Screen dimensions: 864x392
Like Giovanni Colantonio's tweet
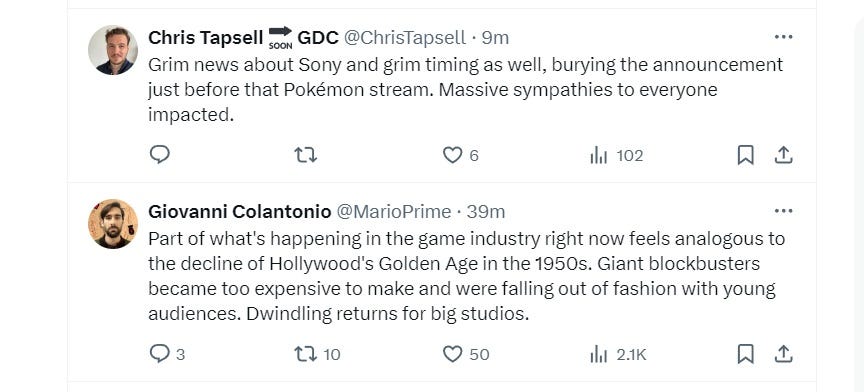[452, 354]
